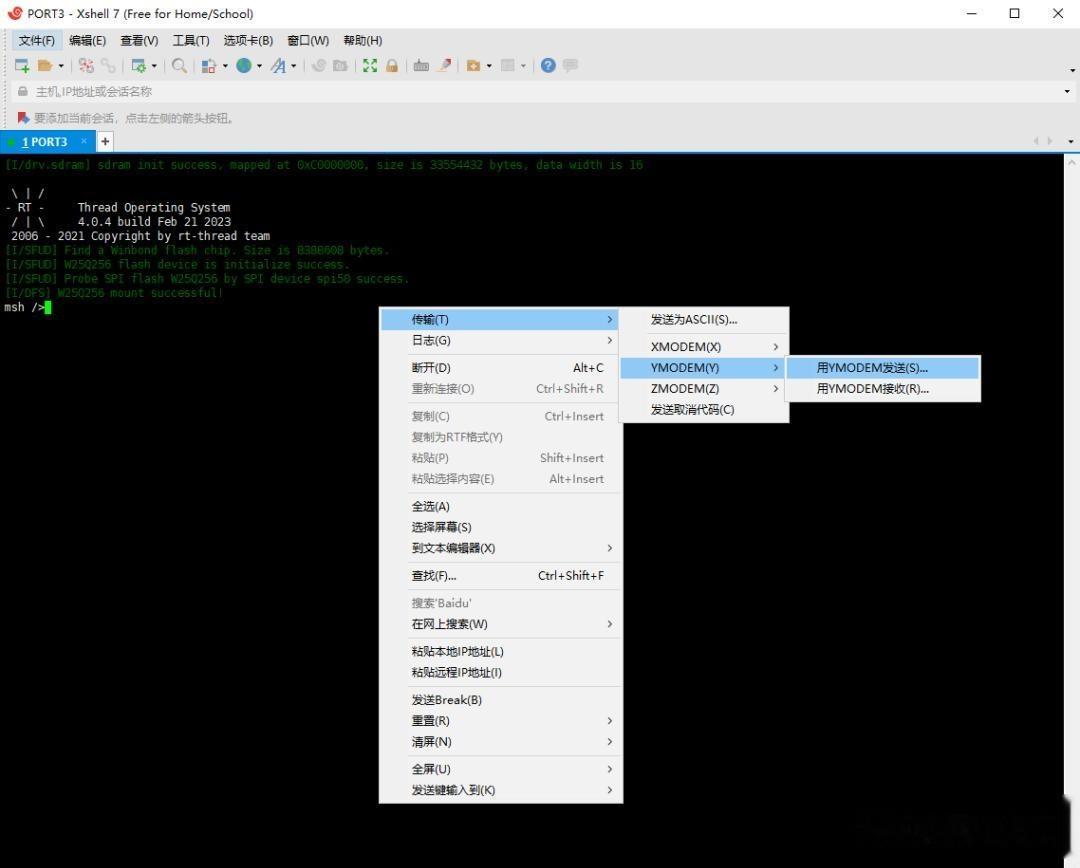
Task: Click the Reconnect chain-link toolbar icon
Action: [x=108, y=65]
